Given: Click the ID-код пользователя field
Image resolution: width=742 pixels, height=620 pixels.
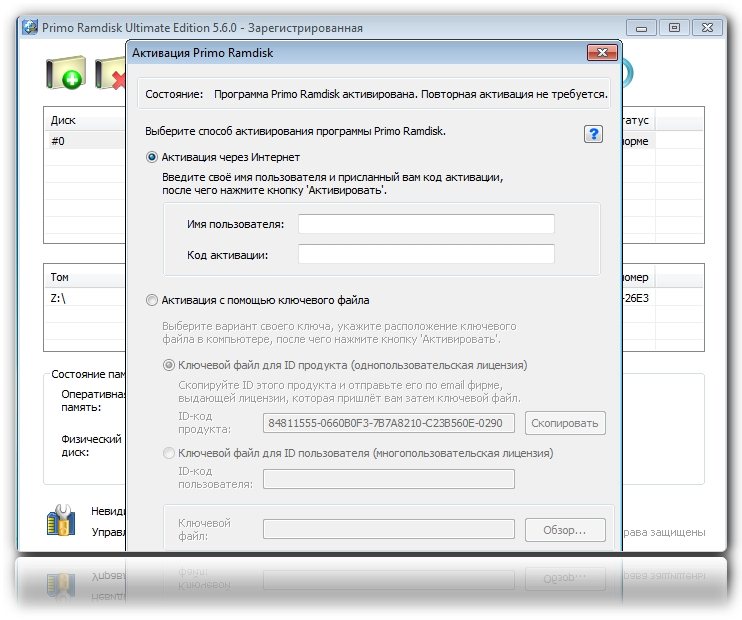Looking at the screenshot, I should coord(388,479).
